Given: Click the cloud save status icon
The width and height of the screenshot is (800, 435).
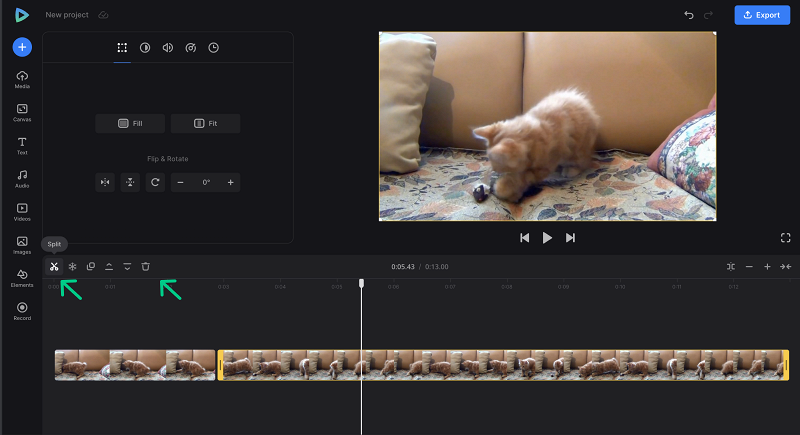Looking at the screenshot, I should (x=103, y=15).
